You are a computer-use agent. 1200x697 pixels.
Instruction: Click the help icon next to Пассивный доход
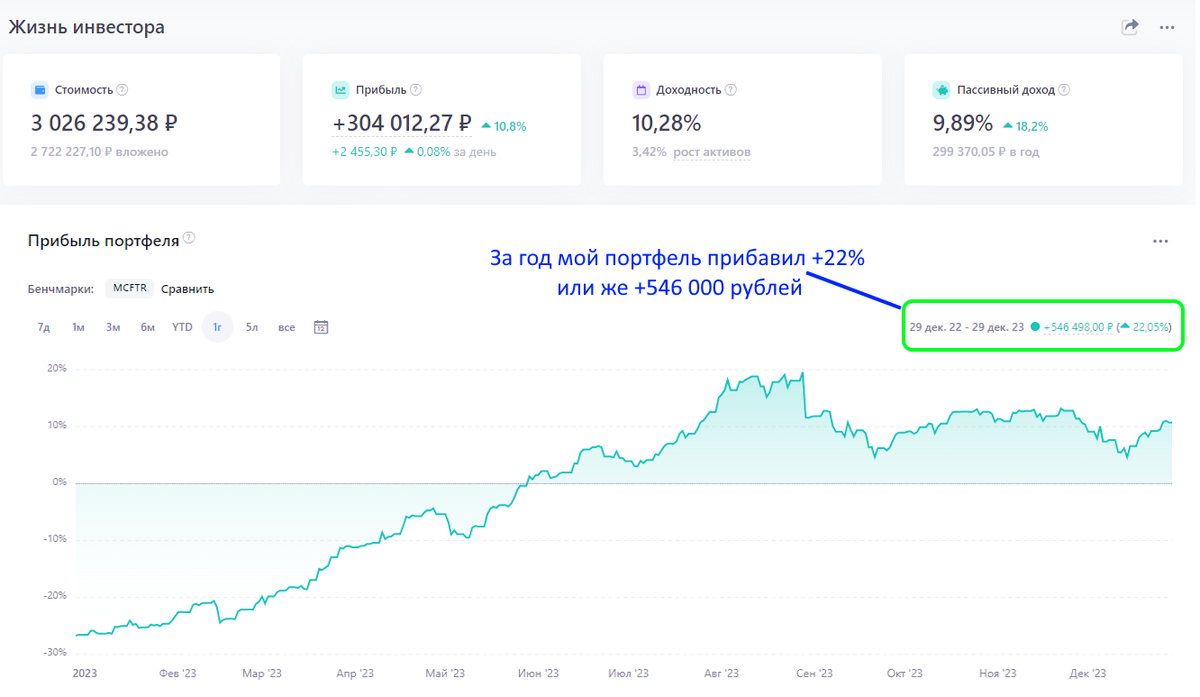coord(1064,90)
